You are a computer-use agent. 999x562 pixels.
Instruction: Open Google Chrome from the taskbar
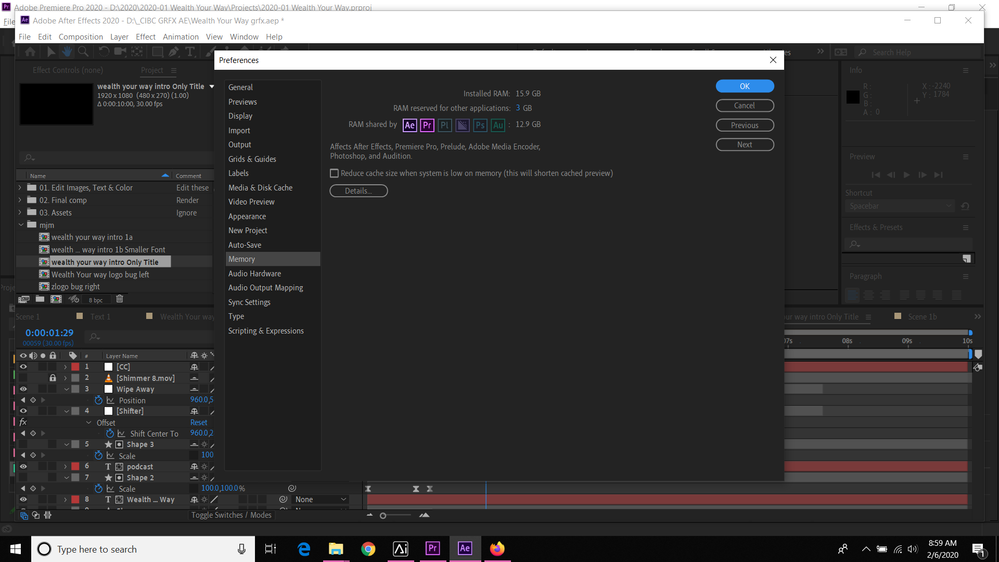pos(368,549)
